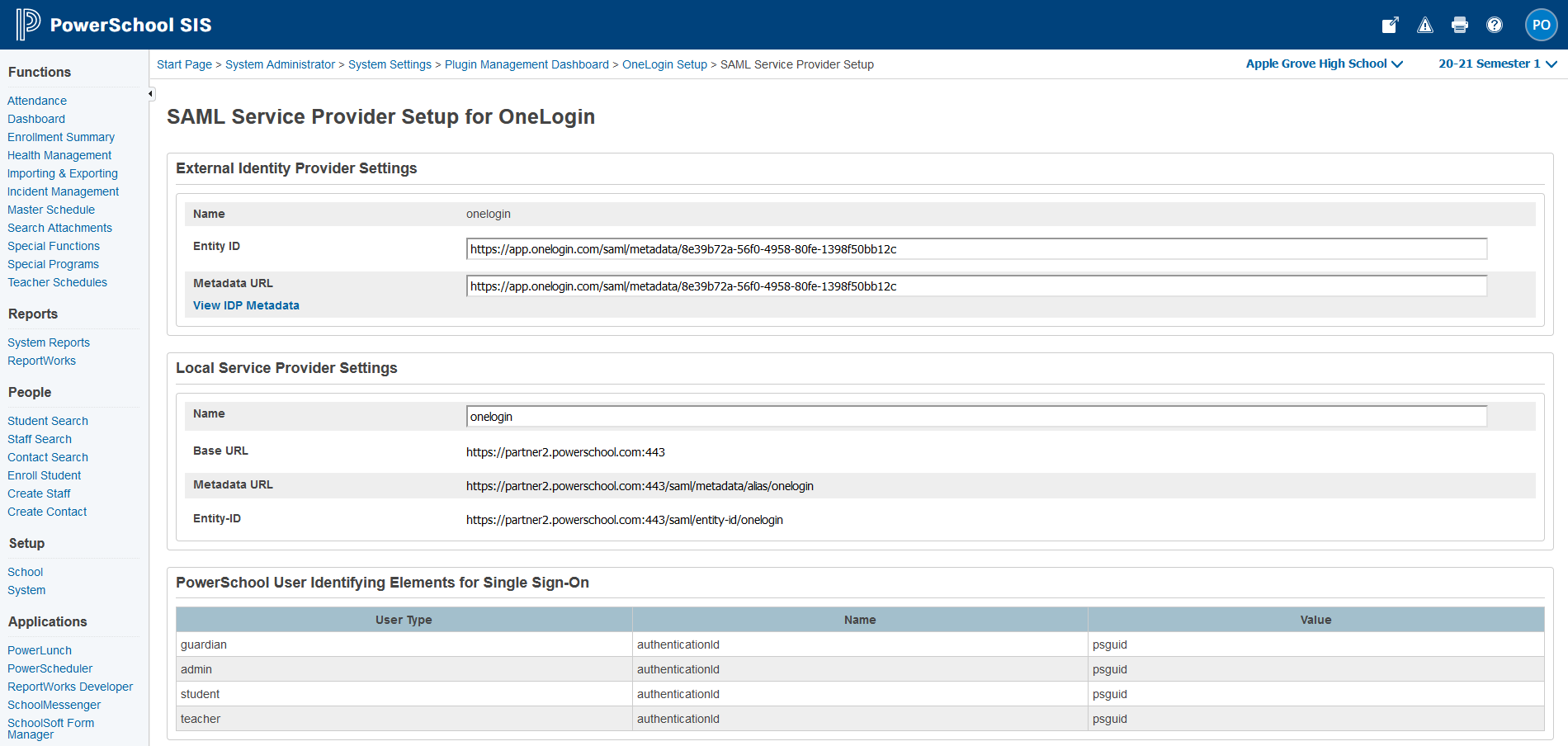
Task: Go to Plugin Management Dashboard breadcrumb
Action: tap(527, 64)
